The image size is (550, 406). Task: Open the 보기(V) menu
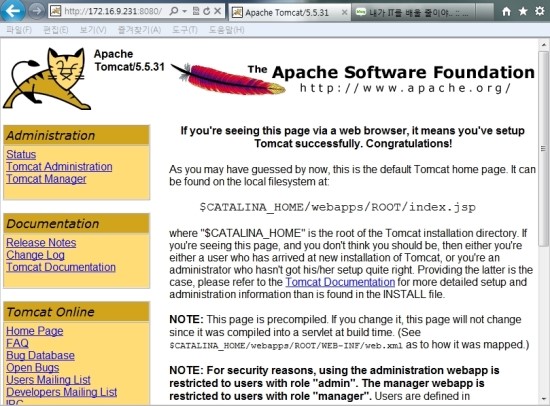pos(93,30)
